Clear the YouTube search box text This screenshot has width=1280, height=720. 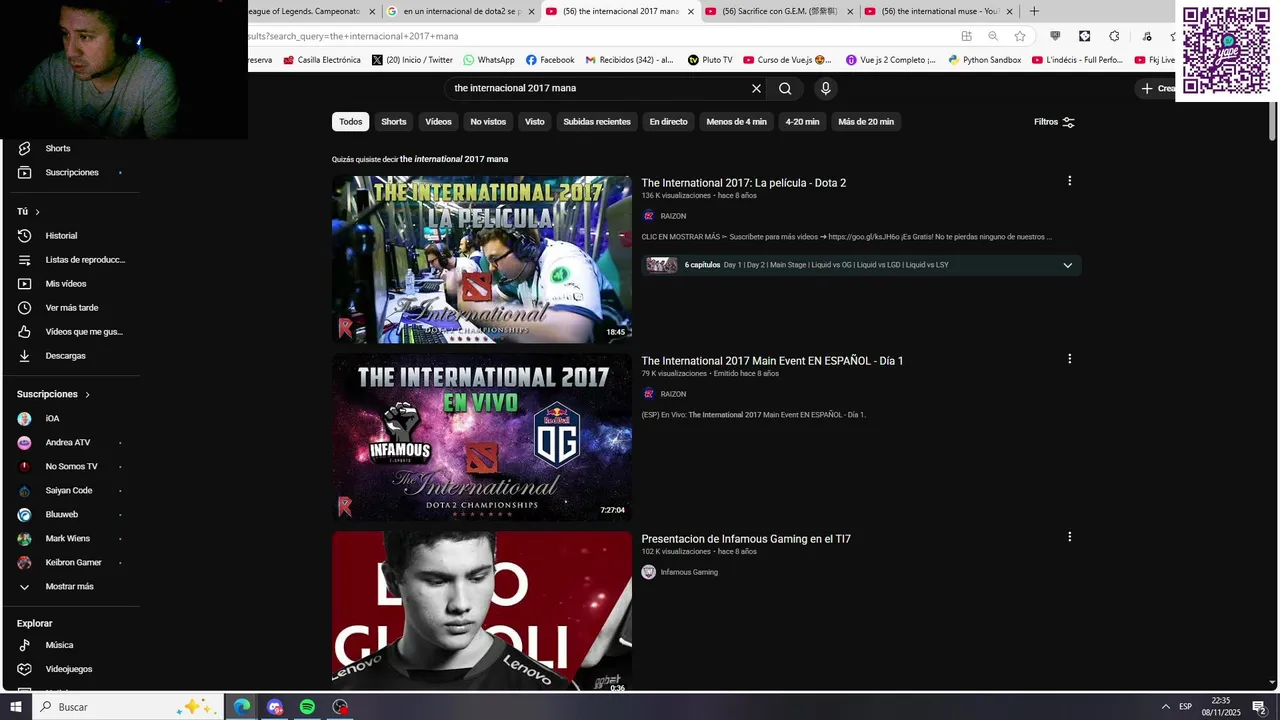tap(756, 88)
